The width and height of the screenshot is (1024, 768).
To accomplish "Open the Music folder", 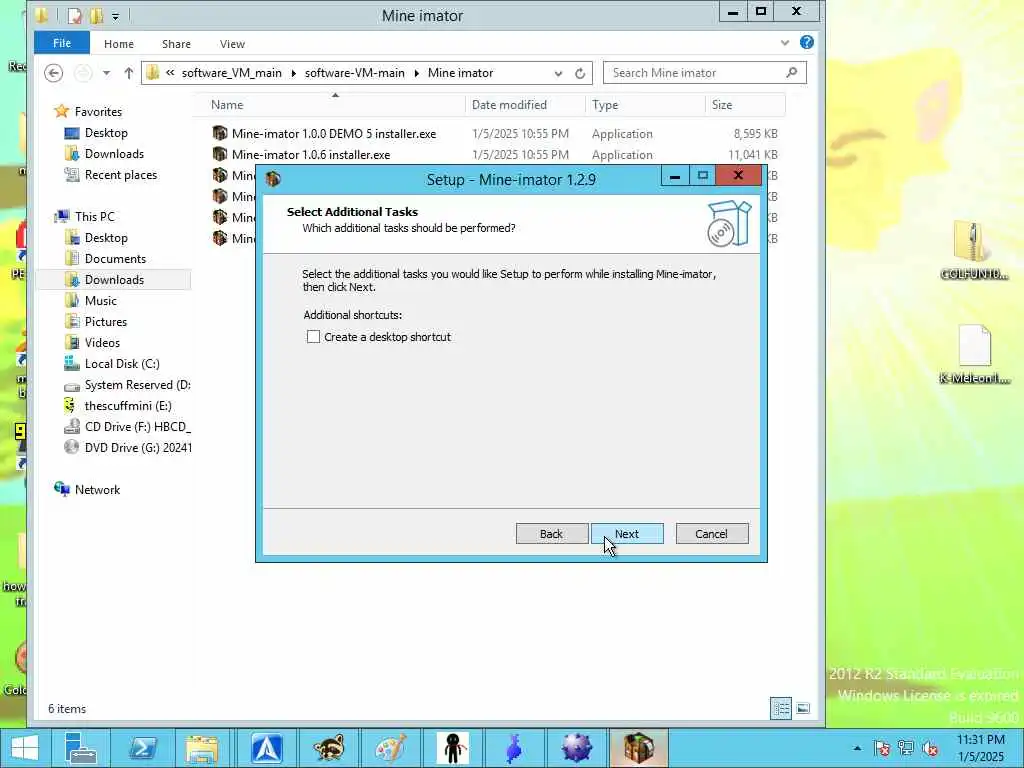I will pos(101,300).
